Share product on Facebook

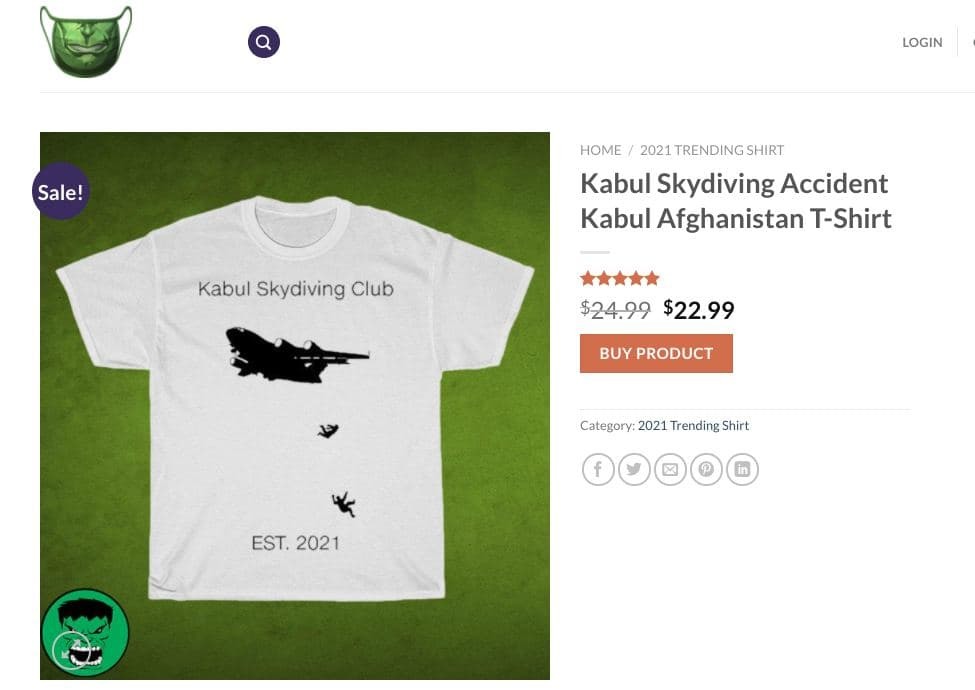click(x=598, y=469)
